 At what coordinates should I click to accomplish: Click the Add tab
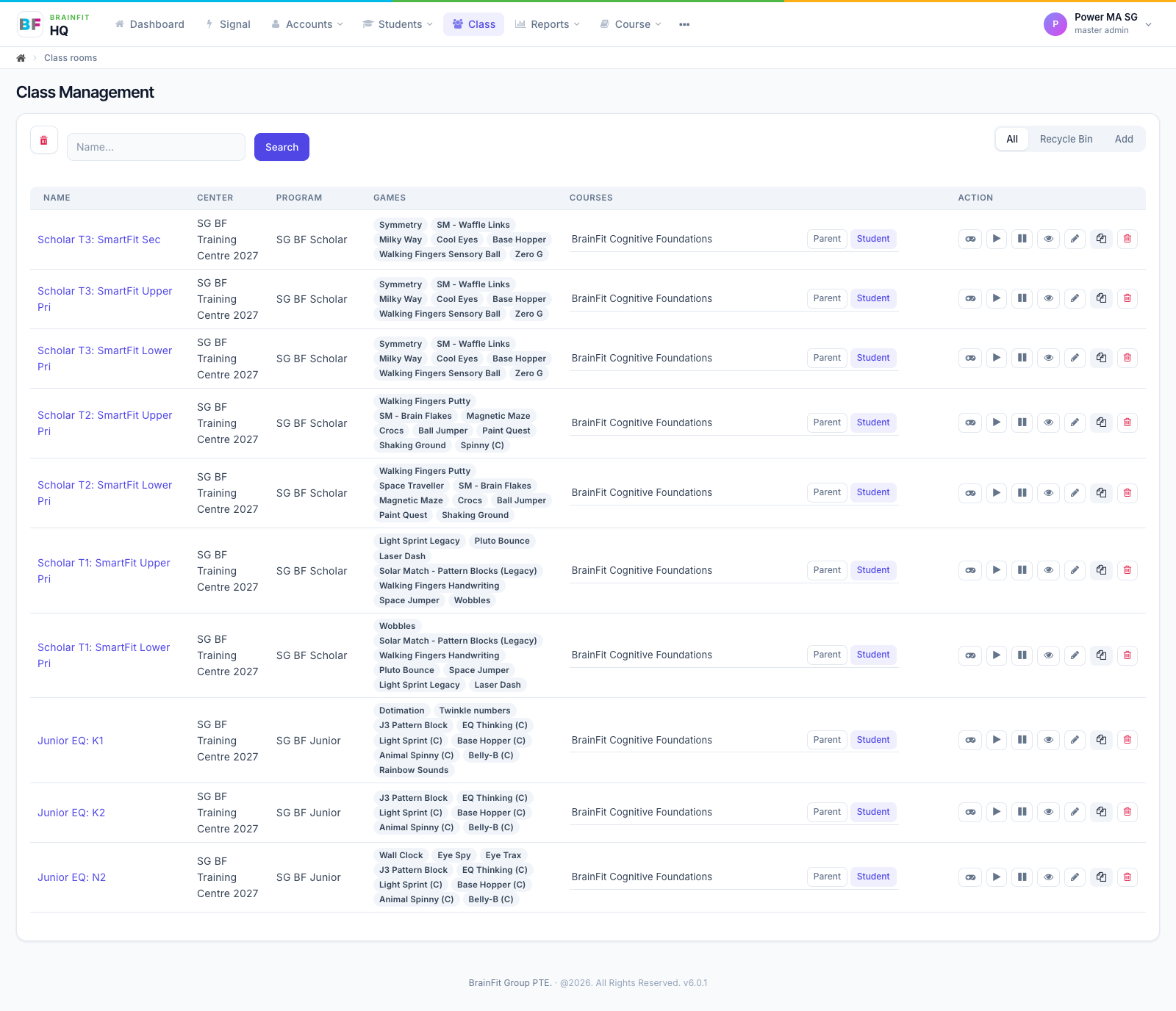pos(1124,140)
